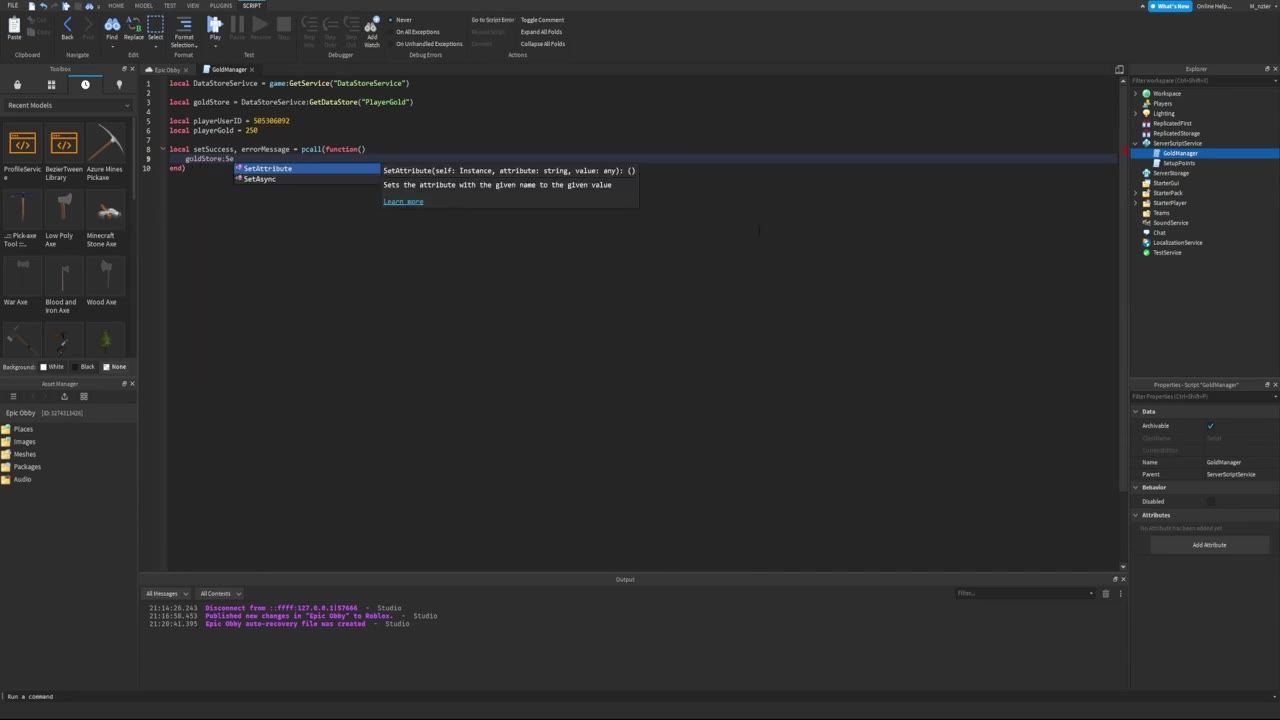Click the Add Attribute button

1209,545
